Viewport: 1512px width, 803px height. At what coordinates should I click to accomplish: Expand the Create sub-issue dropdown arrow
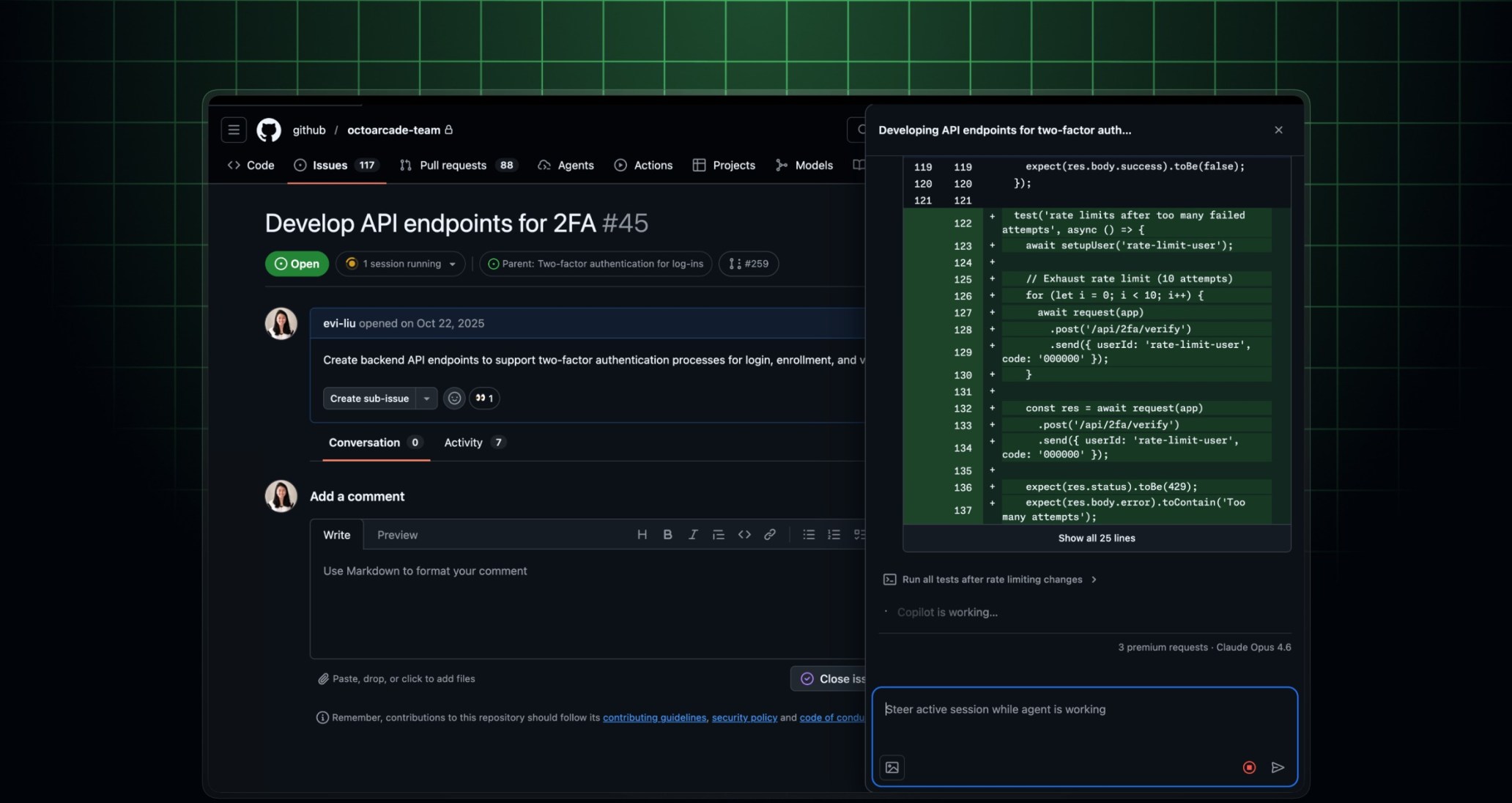click(426, 399)
